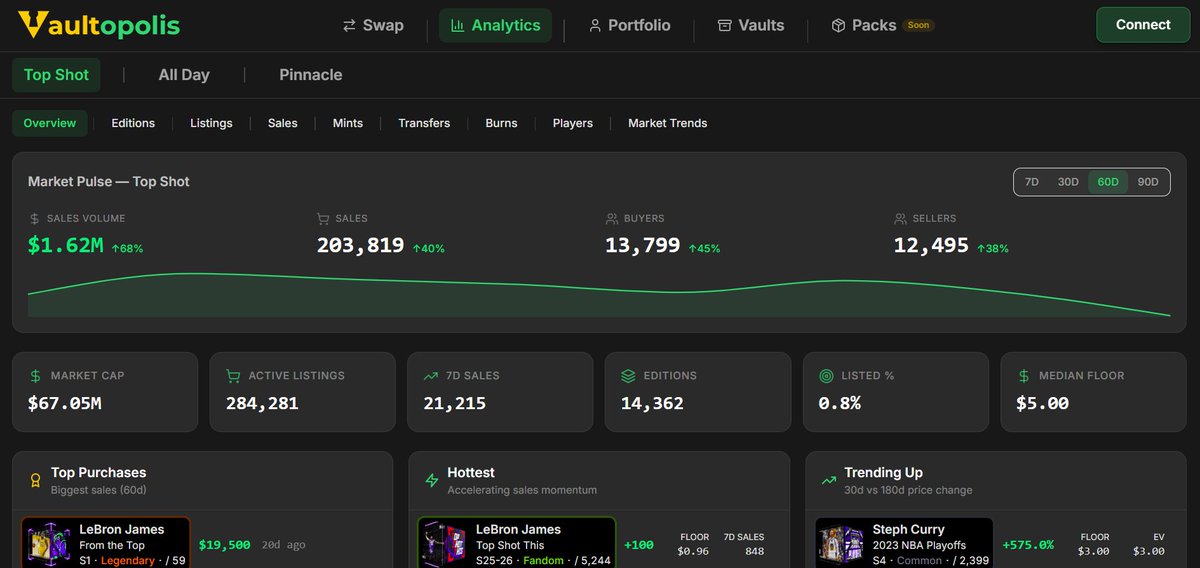Select the Transfers sub-tab
The width and height of the screenshot is (1200, 568).
(x=424, y=123)
